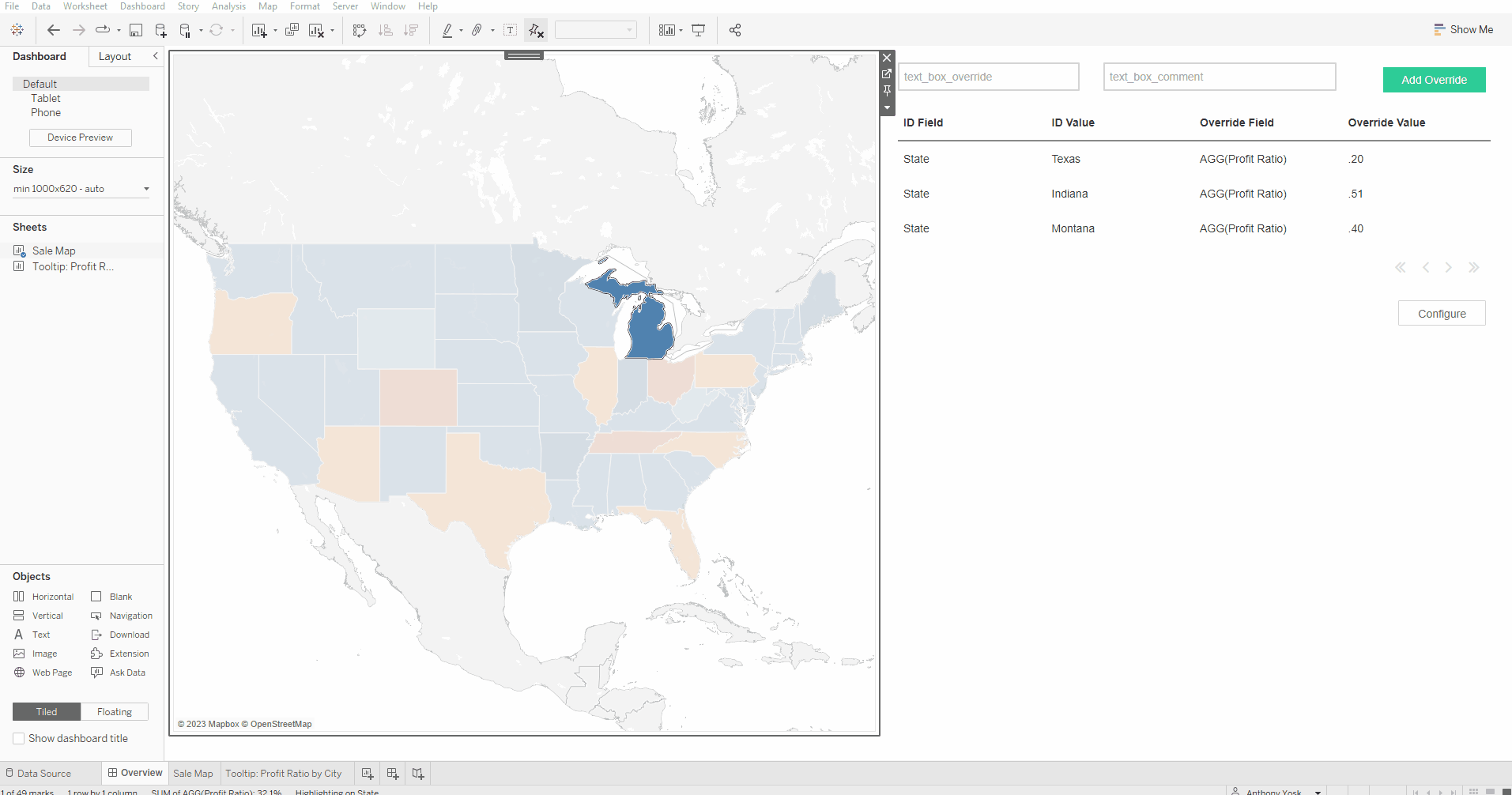Select the Michigan state on the map
Image resolution: width=1512 pixels, height=795 pixels.
click(x=651, y=329)
